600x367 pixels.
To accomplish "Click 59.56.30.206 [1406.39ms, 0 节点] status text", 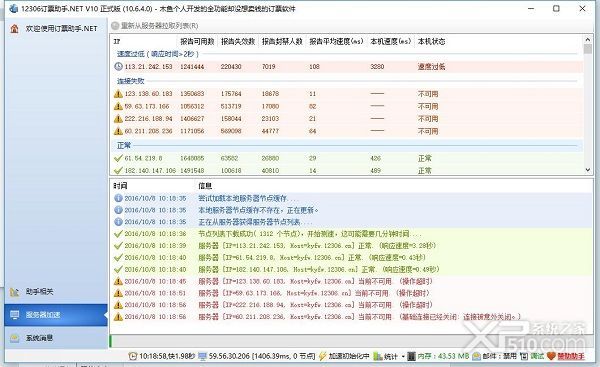I will (262, 356).
